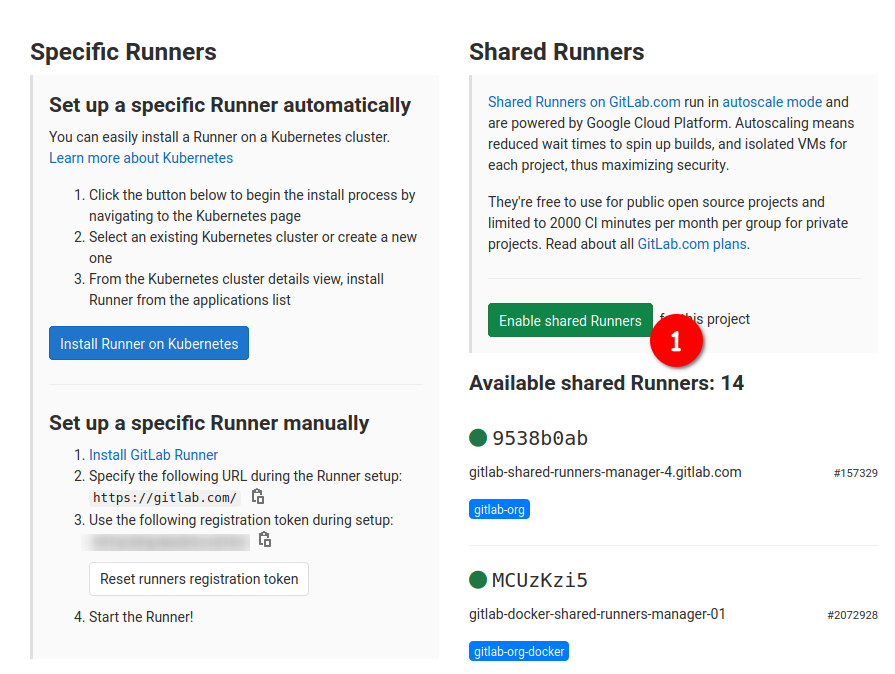
Task: Click Available shared Runners: 14 heading
Action: click(x=606, y=383)
